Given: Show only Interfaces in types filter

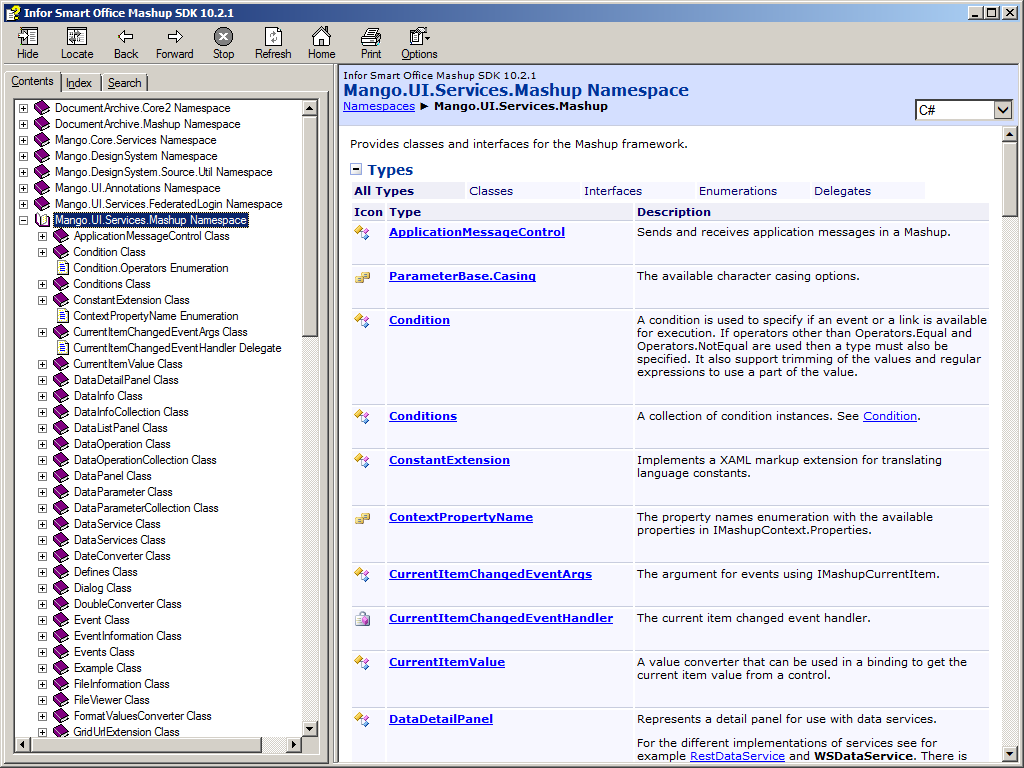Looking at the screenshot, I should pos(613,191).
